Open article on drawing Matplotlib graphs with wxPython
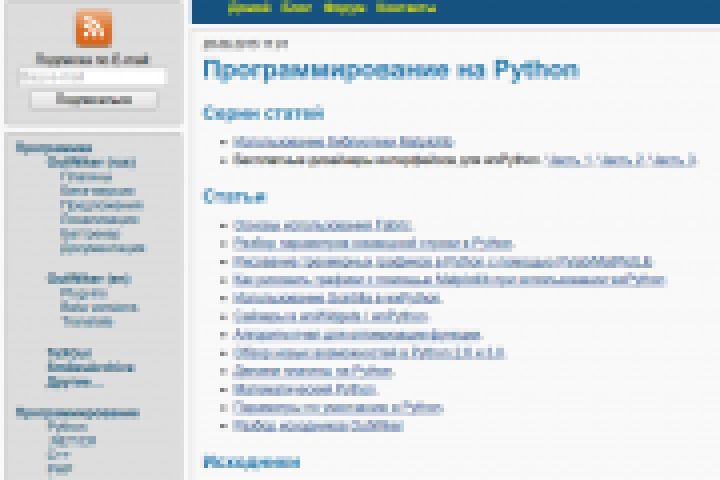Screen dimensions: 720x480 tap(449, 280)
